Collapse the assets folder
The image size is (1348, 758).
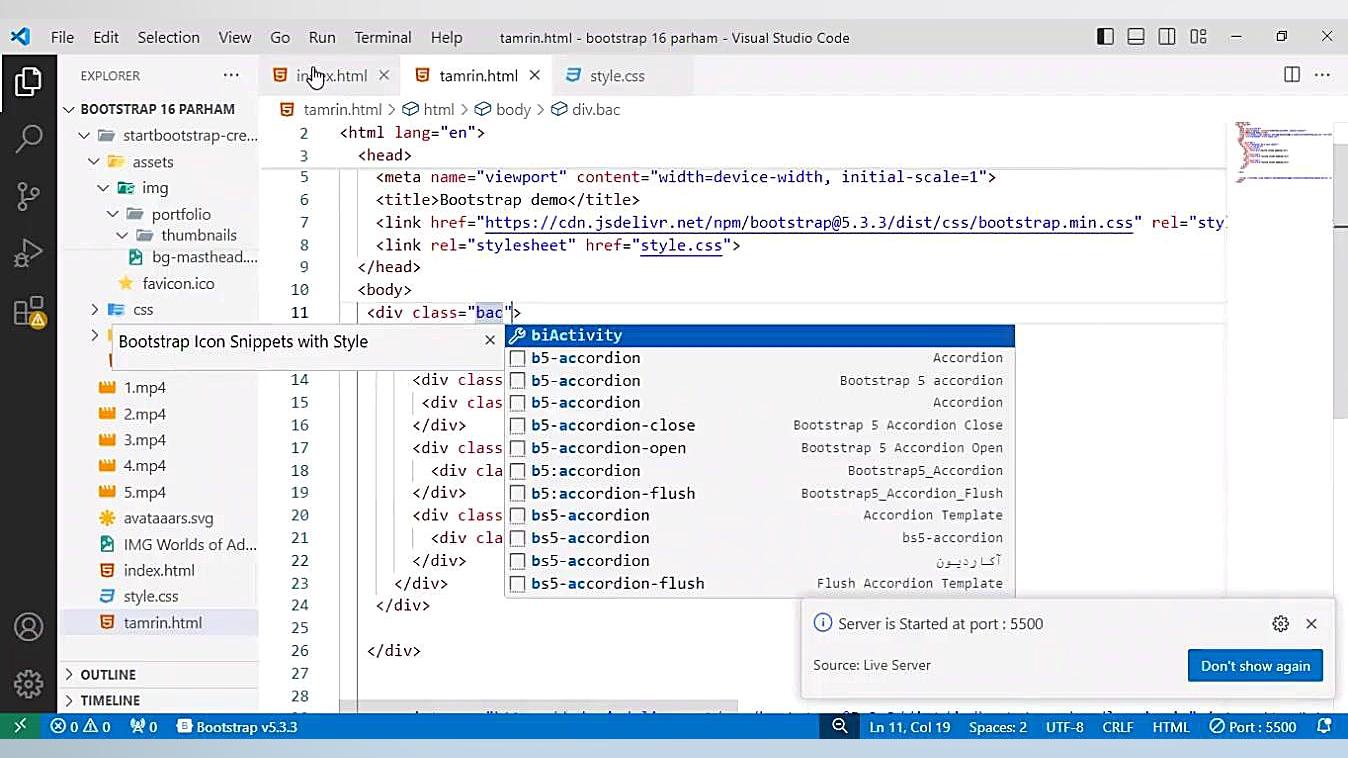click(x=94, y=162)
